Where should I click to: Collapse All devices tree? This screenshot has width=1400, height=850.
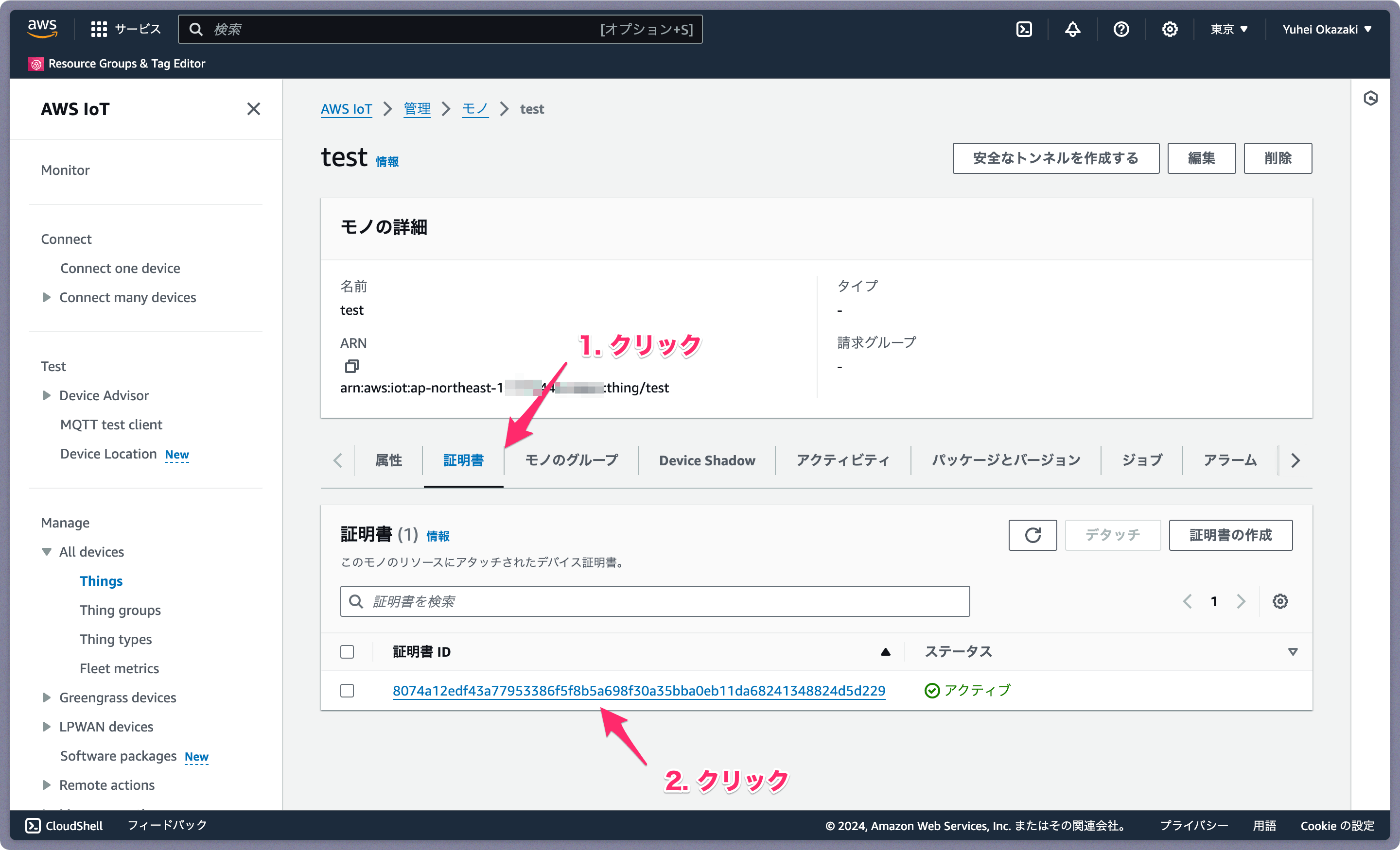[x=46, y=552]
